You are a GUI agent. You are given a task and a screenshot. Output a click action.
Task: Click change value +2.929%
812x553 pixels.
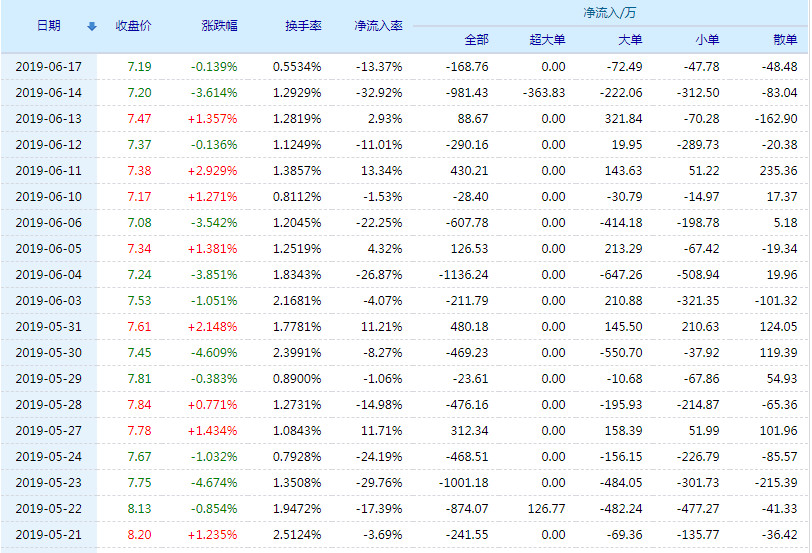pos(212,170)
